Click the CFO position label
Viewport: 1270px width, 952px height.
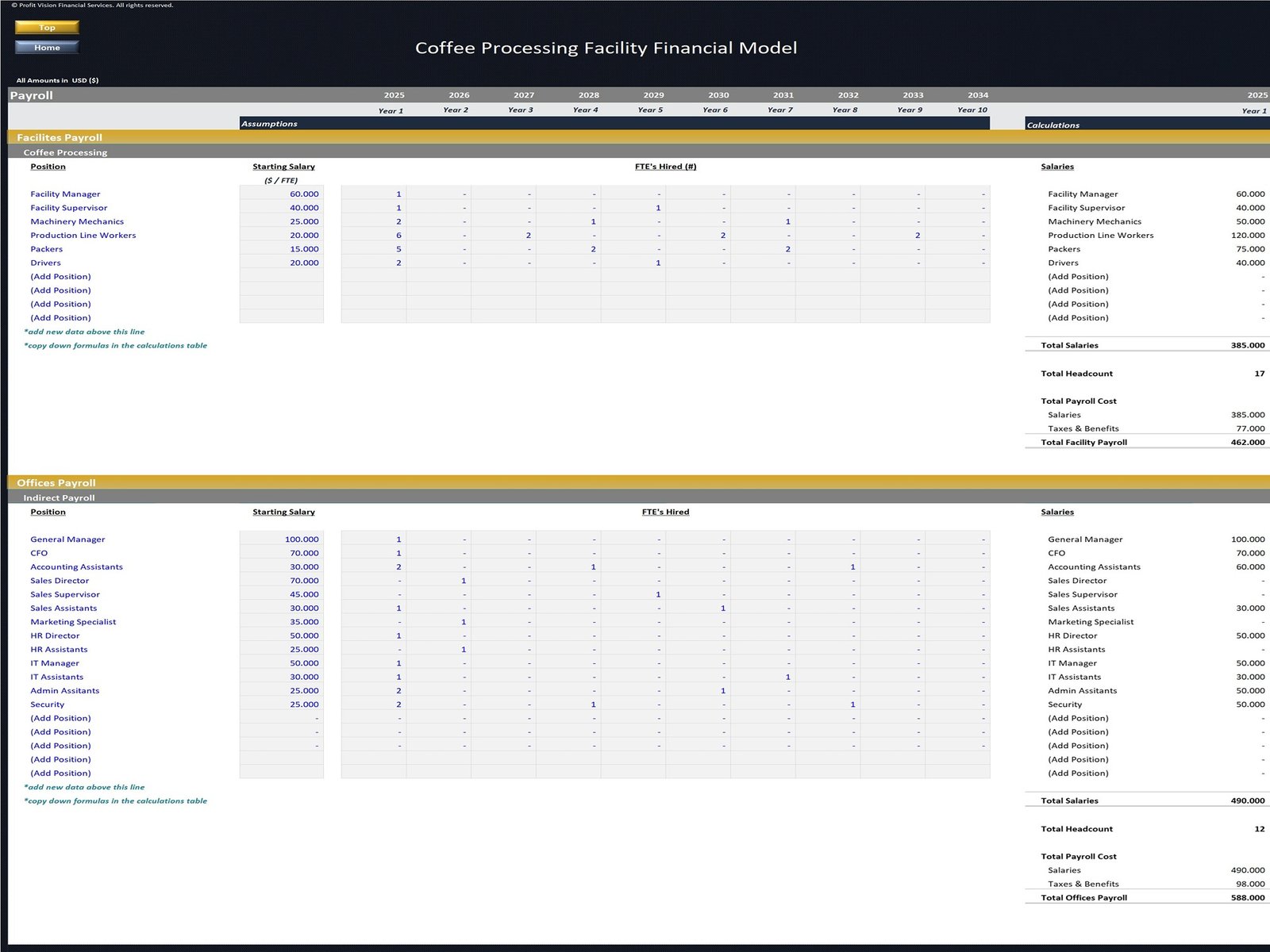click(x=39, y=554)
